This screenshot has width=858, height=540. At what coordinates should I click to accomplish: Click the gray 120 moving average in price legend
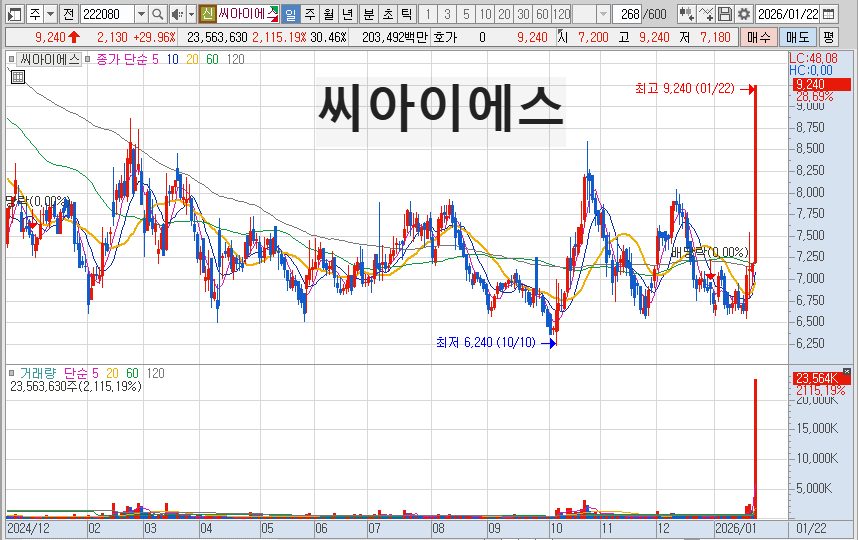[x=235, y=59]
